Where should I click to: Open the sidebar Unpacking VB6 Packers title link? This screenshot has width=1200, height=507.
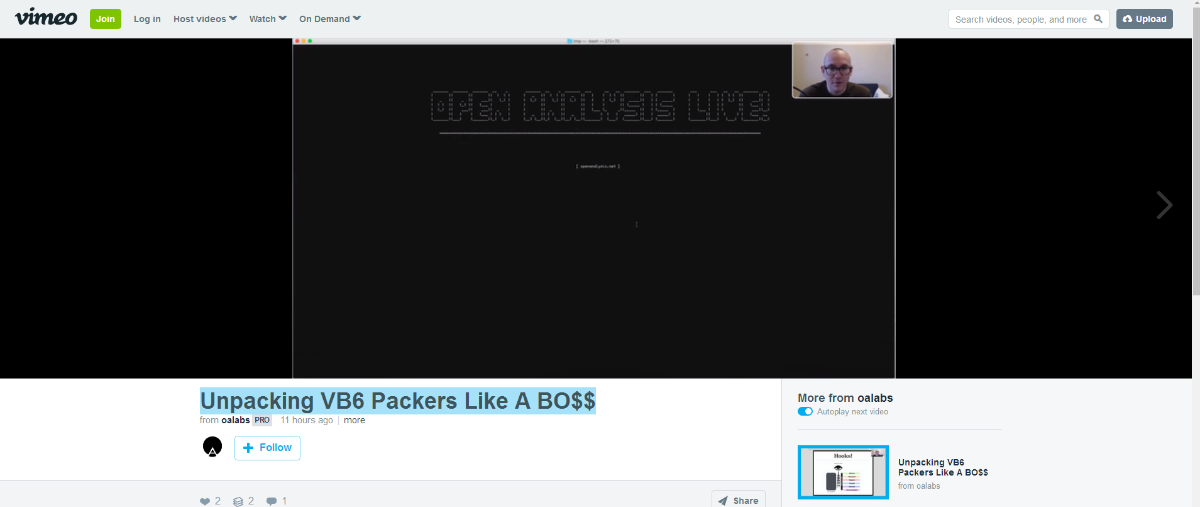[943, 467]
